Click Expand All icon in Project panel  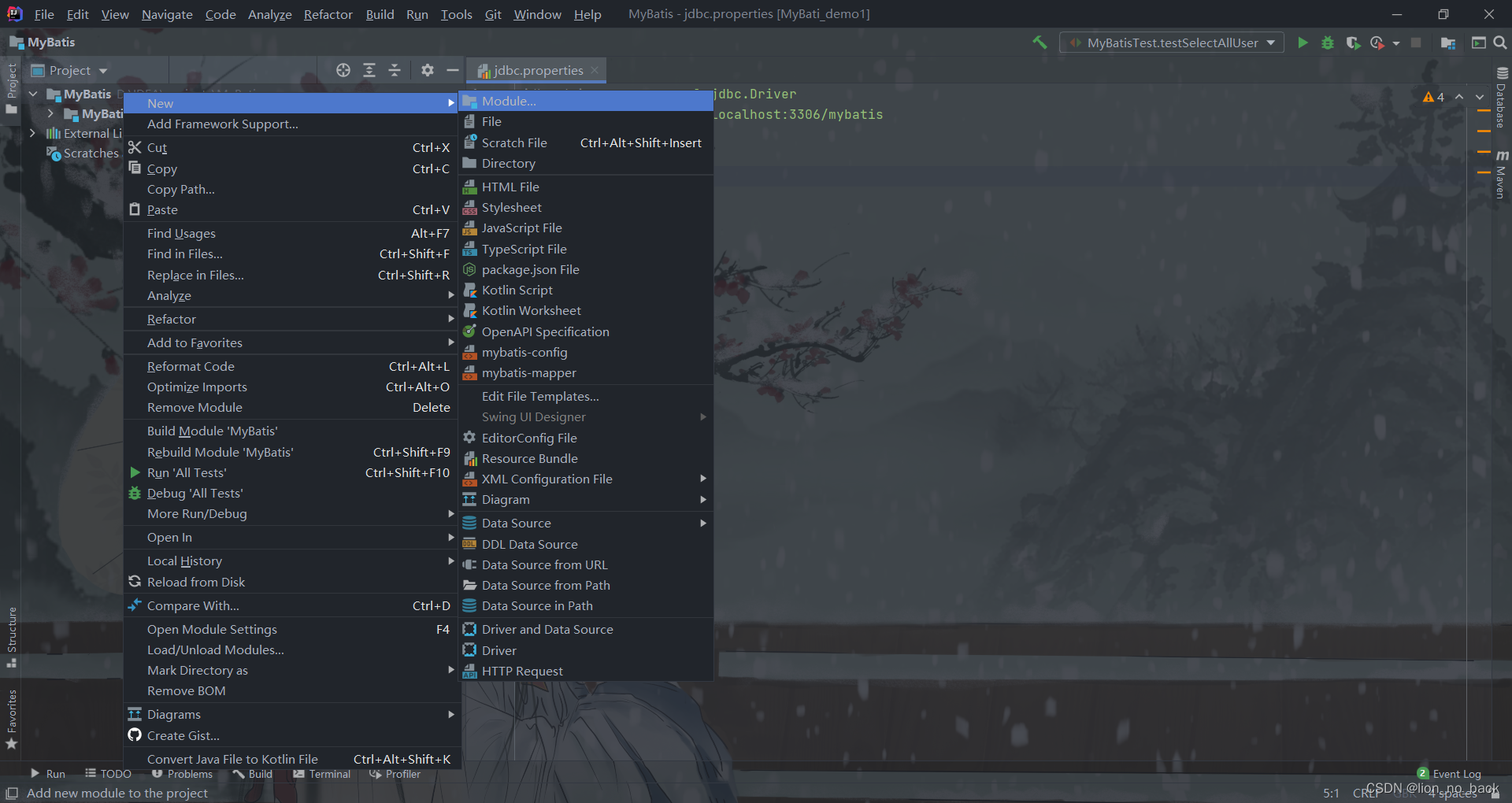point(369,70)
